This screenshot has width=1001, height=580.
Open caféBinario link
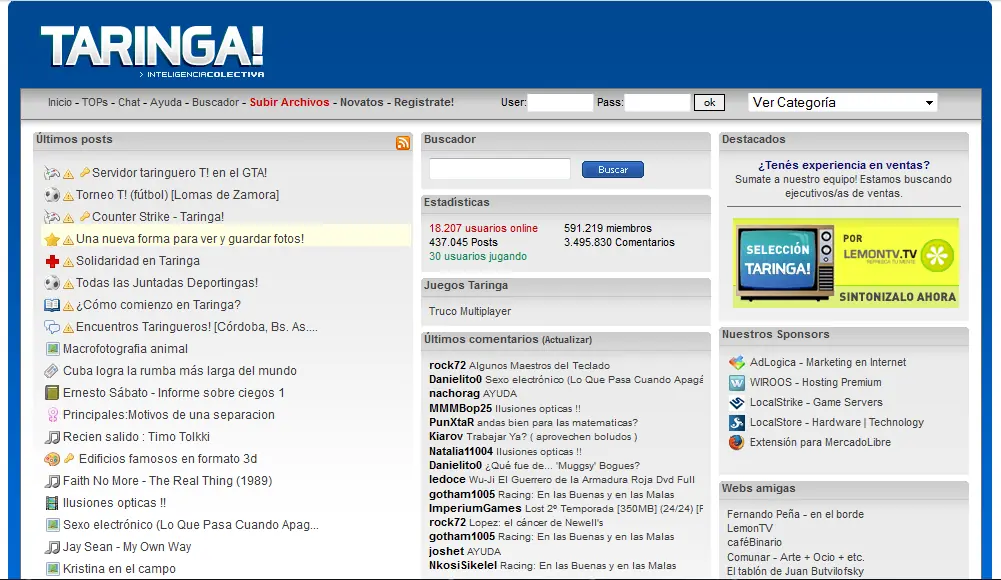[755, 542]
